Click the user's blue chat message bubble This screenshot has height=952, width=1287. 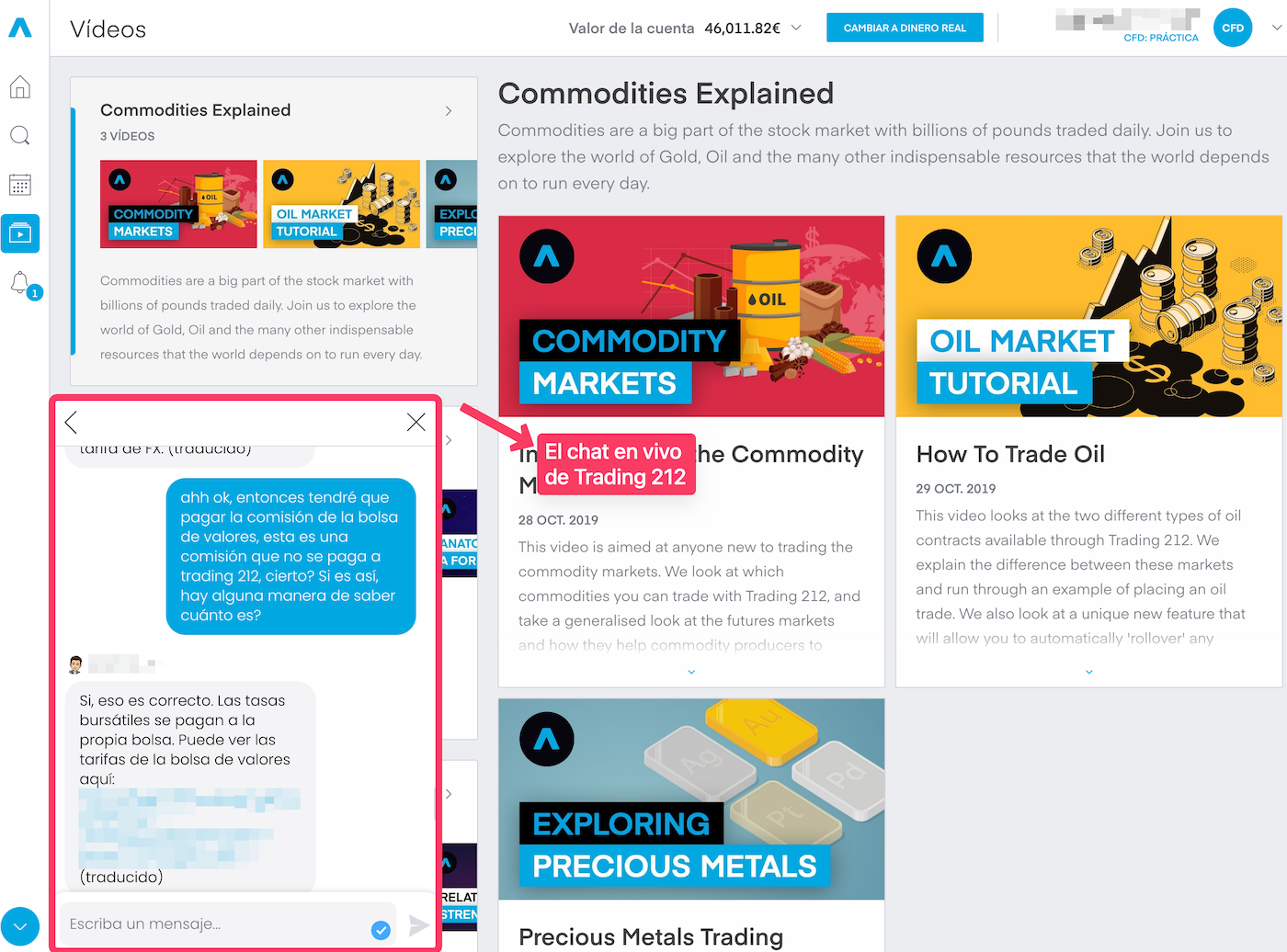tap(290, 556)
